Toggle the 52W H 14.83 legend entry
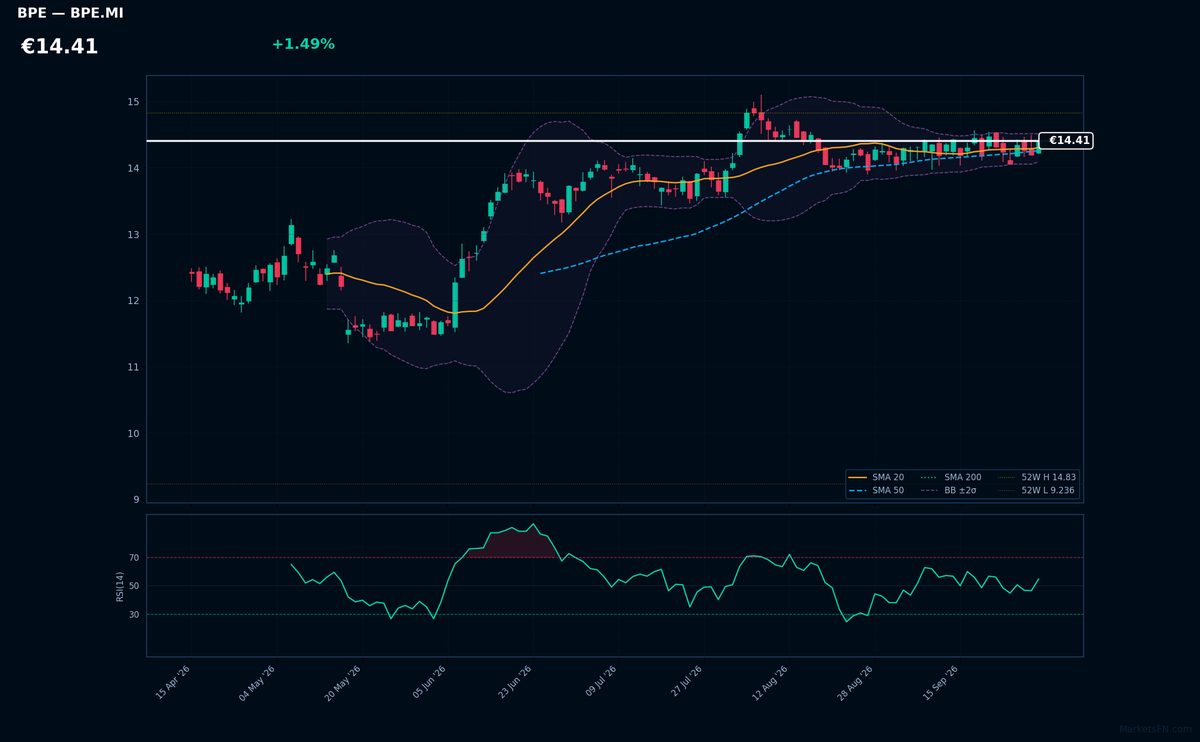Screen dimensions: 1200x742 (1037, 478)
